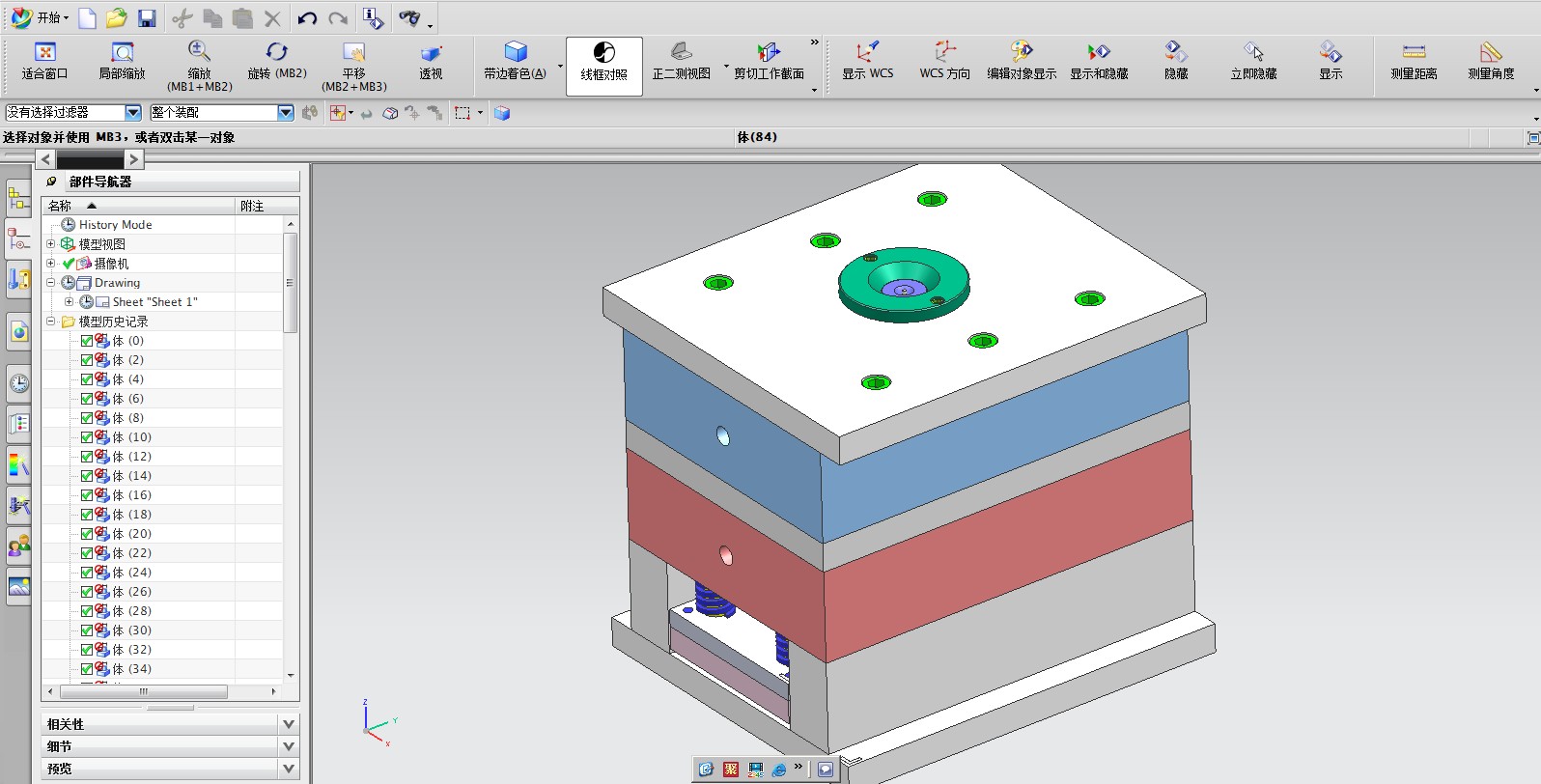Open the web browser sidebar tab
1541x784 pixels.
pos(18,333)
